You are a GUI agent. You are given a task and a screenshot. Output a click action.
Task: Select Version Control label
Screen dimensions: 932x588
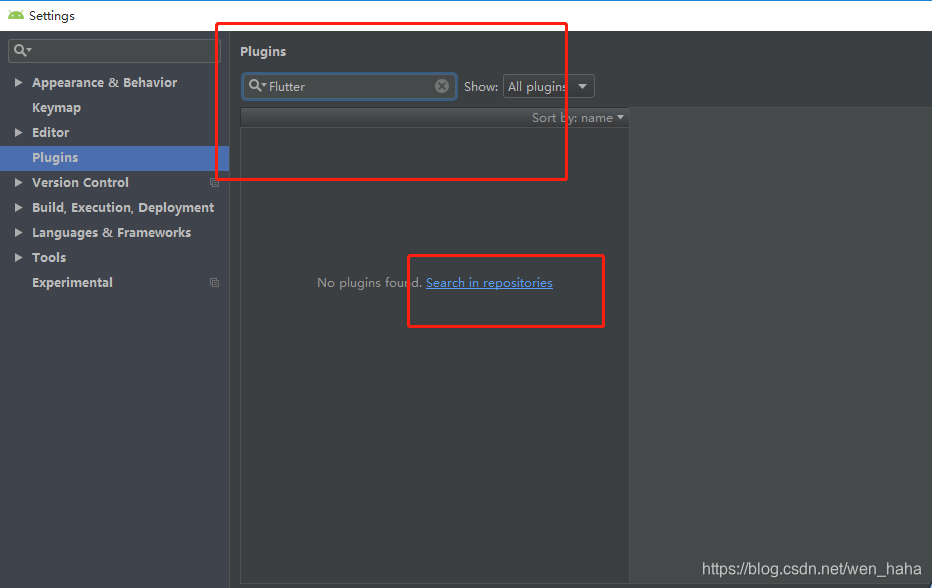[80, 183]
